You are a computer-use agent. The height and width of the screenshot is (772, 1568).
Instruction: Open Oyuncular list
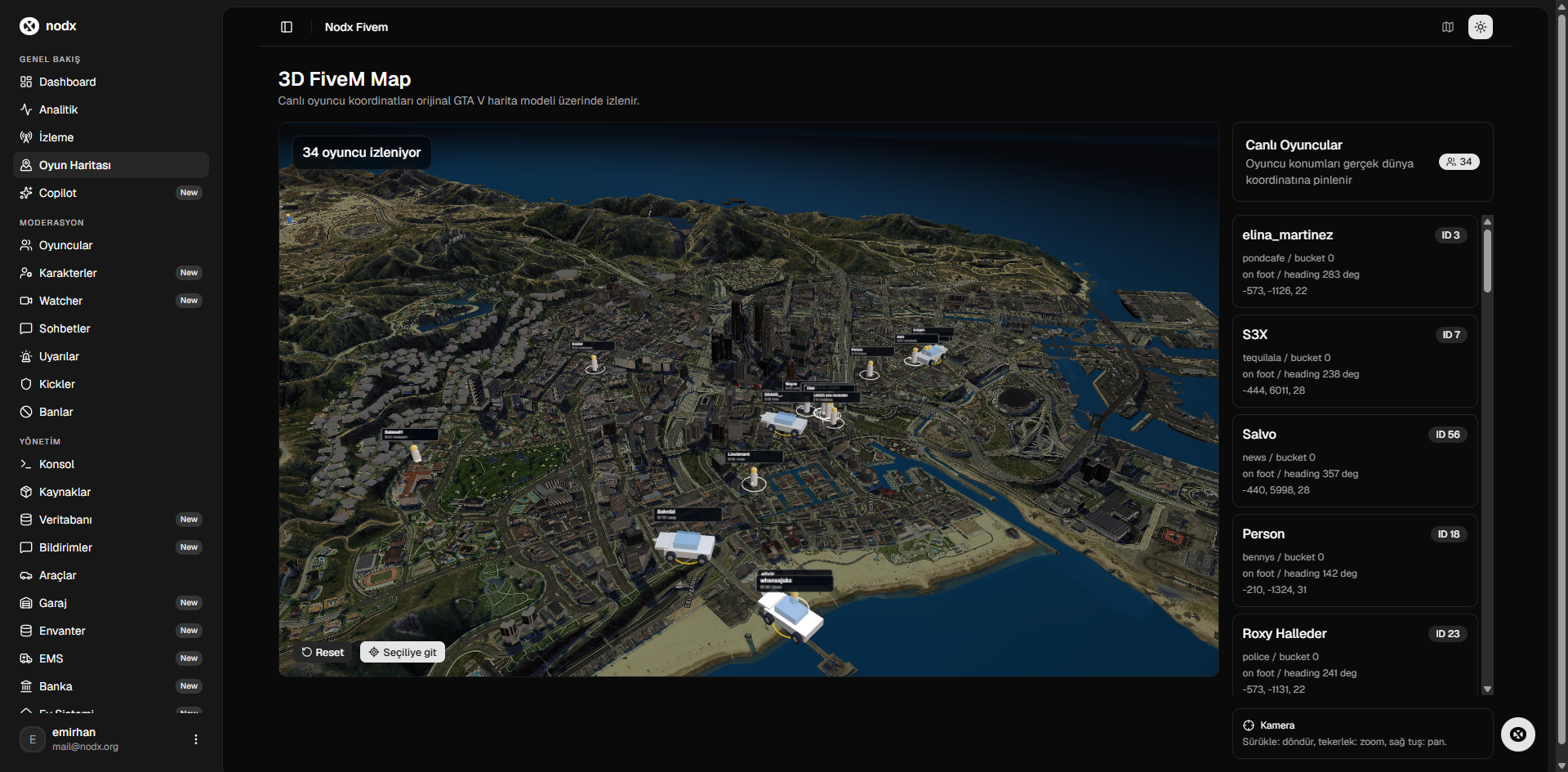(x=111, y=245)
